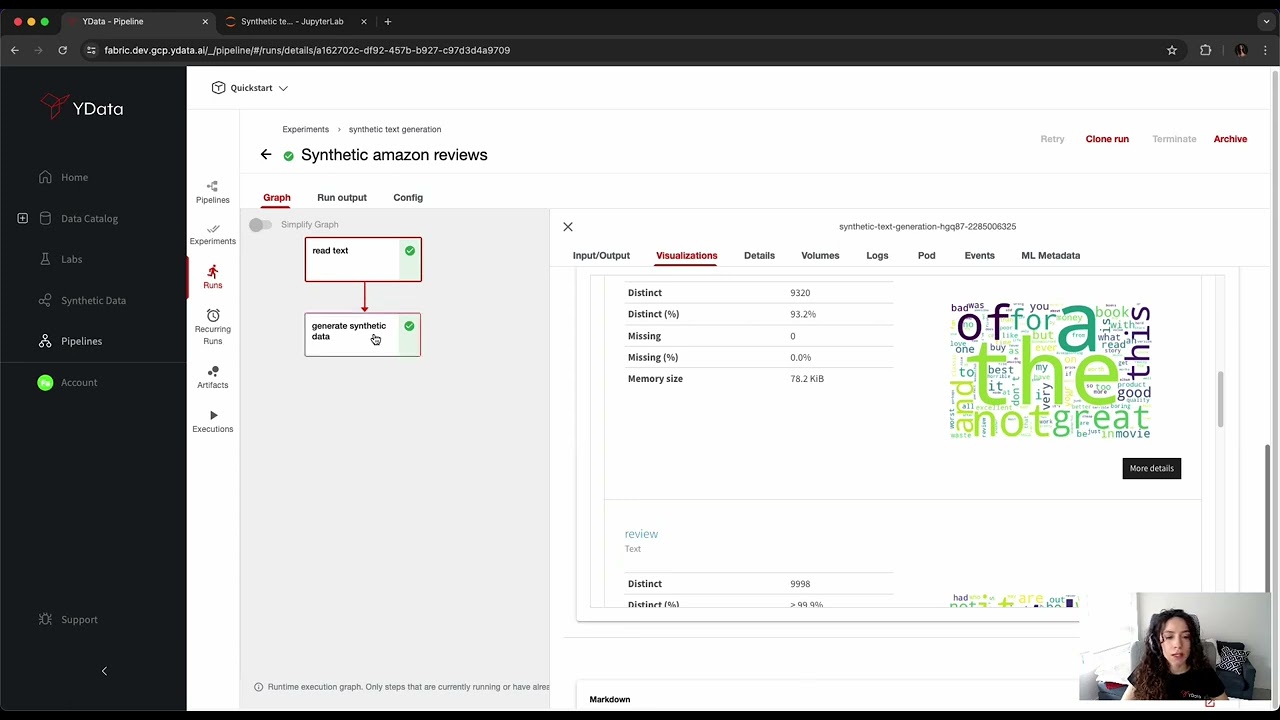Close the step details panel
Image resolution: width=1280 pixels, height=720 pixels.
point(568,227)
